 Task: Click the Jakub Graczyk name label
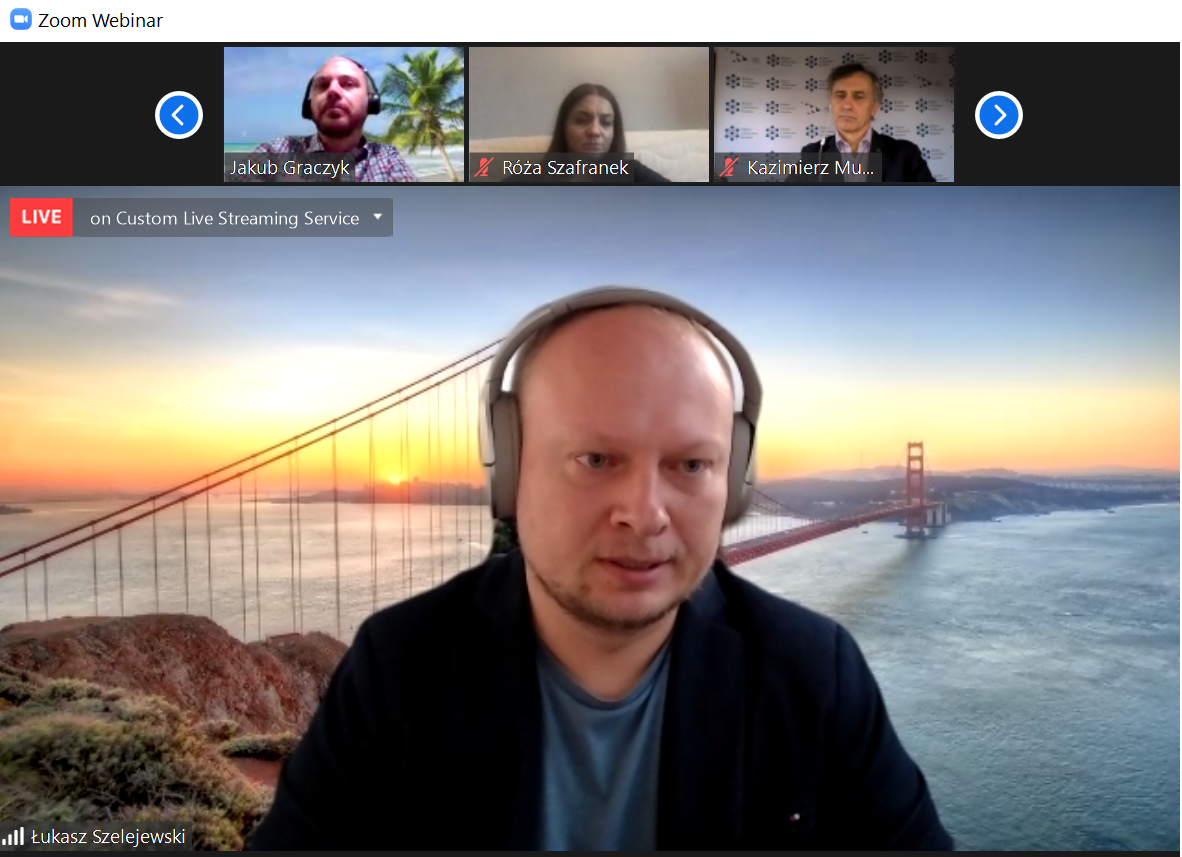290,168
